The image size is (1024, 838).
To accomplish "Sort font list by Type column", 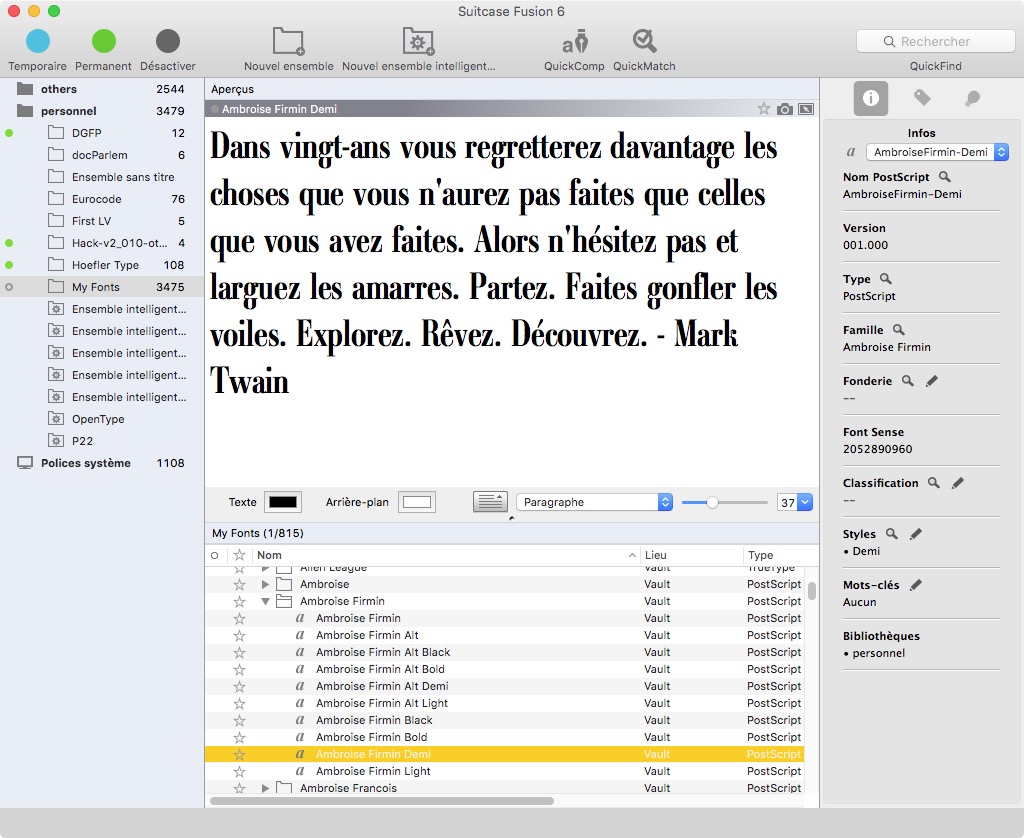I will tap(780, 555).
